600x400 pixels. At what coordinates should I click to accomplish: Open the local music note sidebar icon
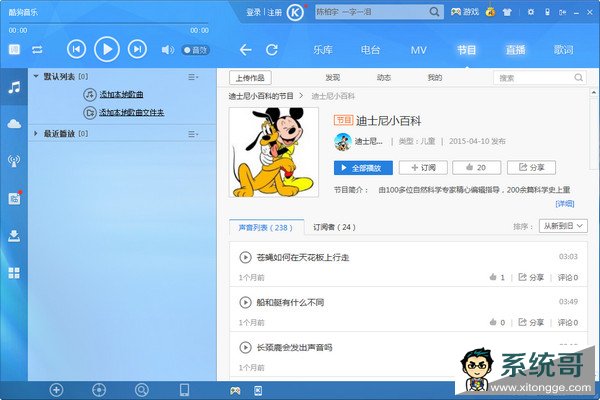coord(14,87)
